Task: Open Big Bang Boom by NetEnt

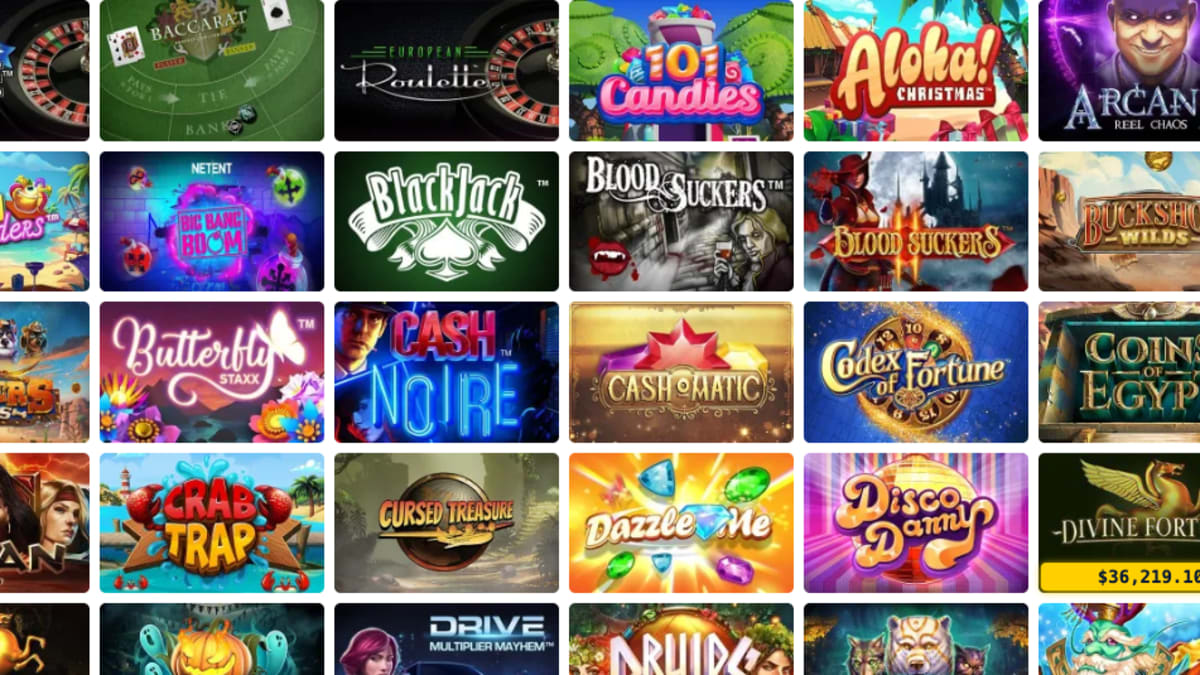Action: [212, 221]
